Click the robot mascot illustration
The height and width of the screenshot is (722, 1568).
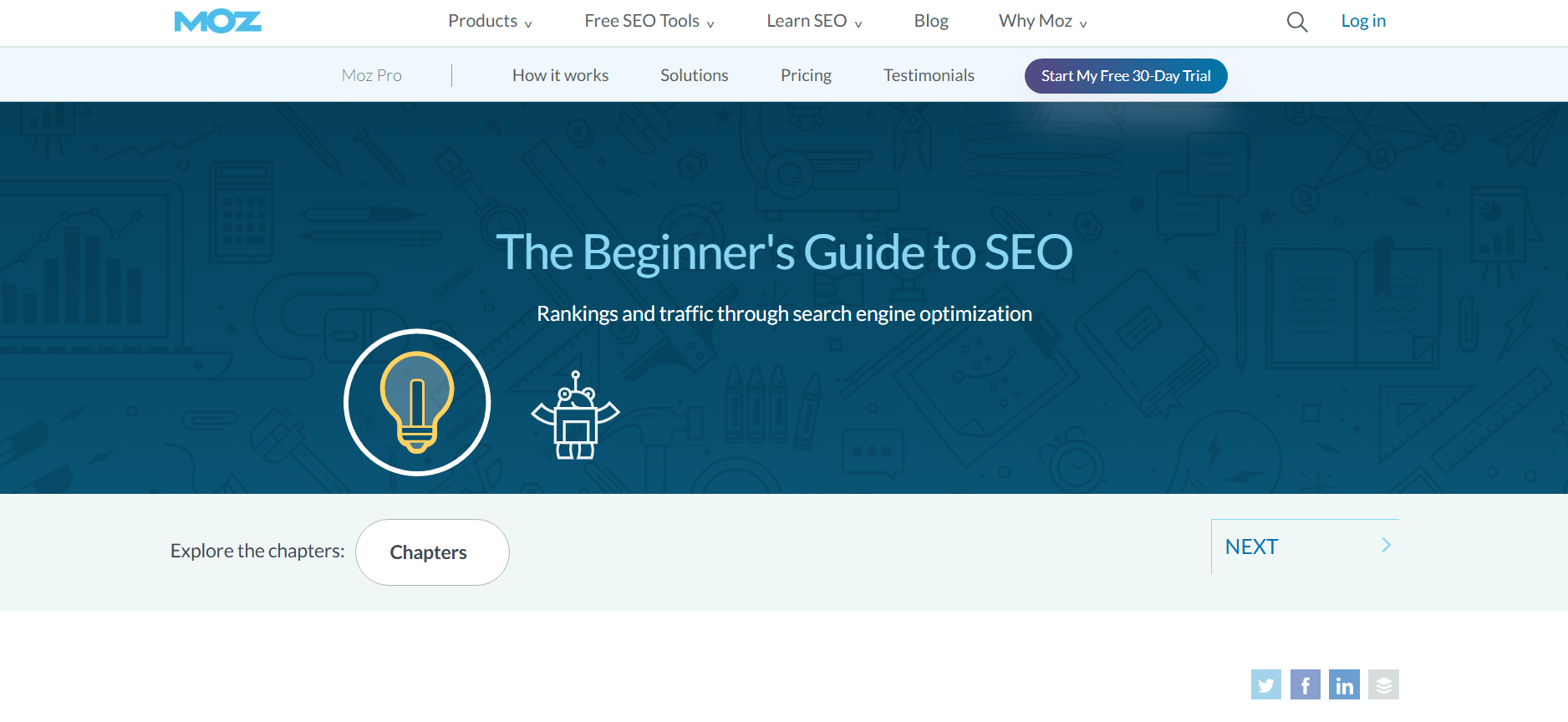click(575, 416)
